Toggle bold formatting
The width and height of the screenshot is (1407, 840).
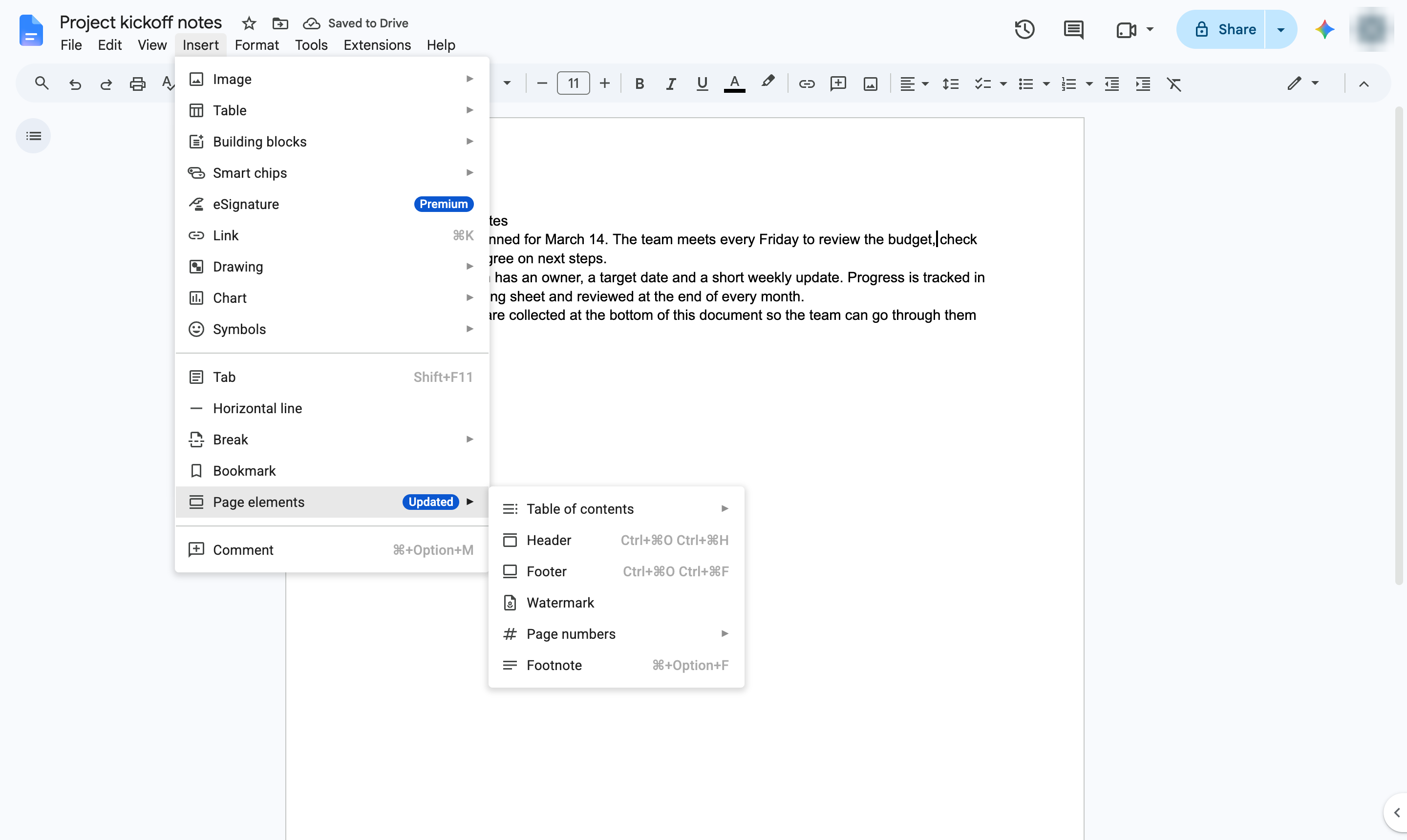[639, 84]
